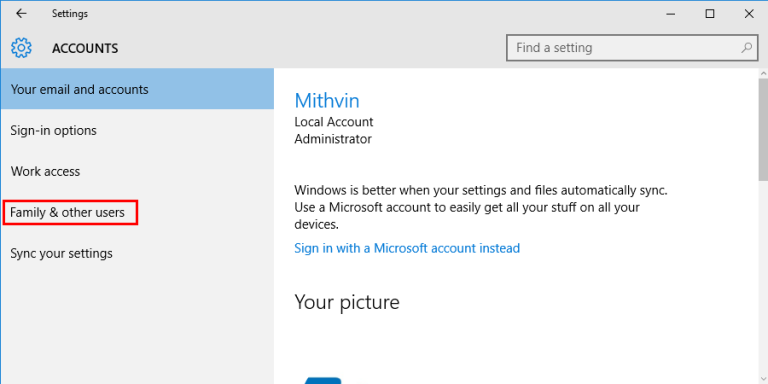This screenshot has height=384, width=768.
Task: Click the ACCOUNTS heading
Action: click(85, 48)
